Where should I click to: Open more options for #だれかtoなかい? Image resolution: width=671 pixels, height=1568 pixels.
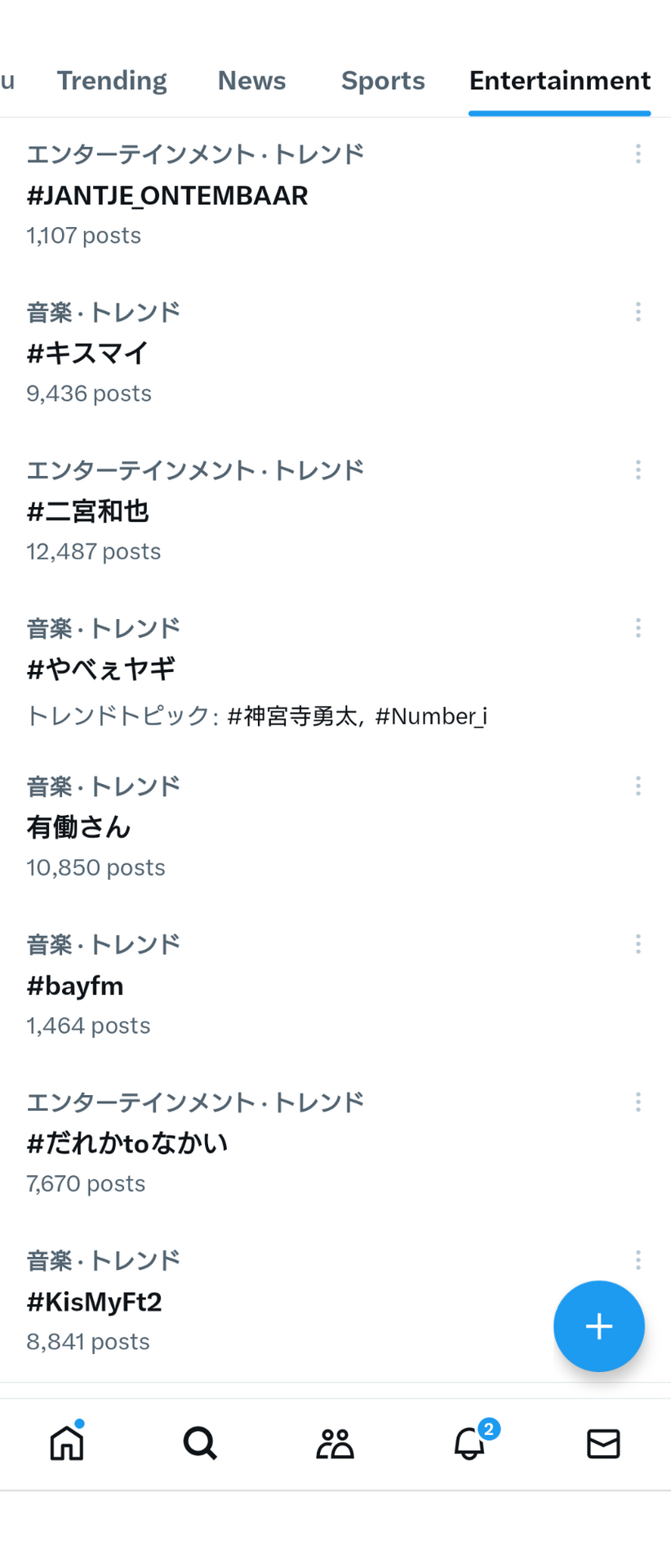click(x=638, y=1102)
